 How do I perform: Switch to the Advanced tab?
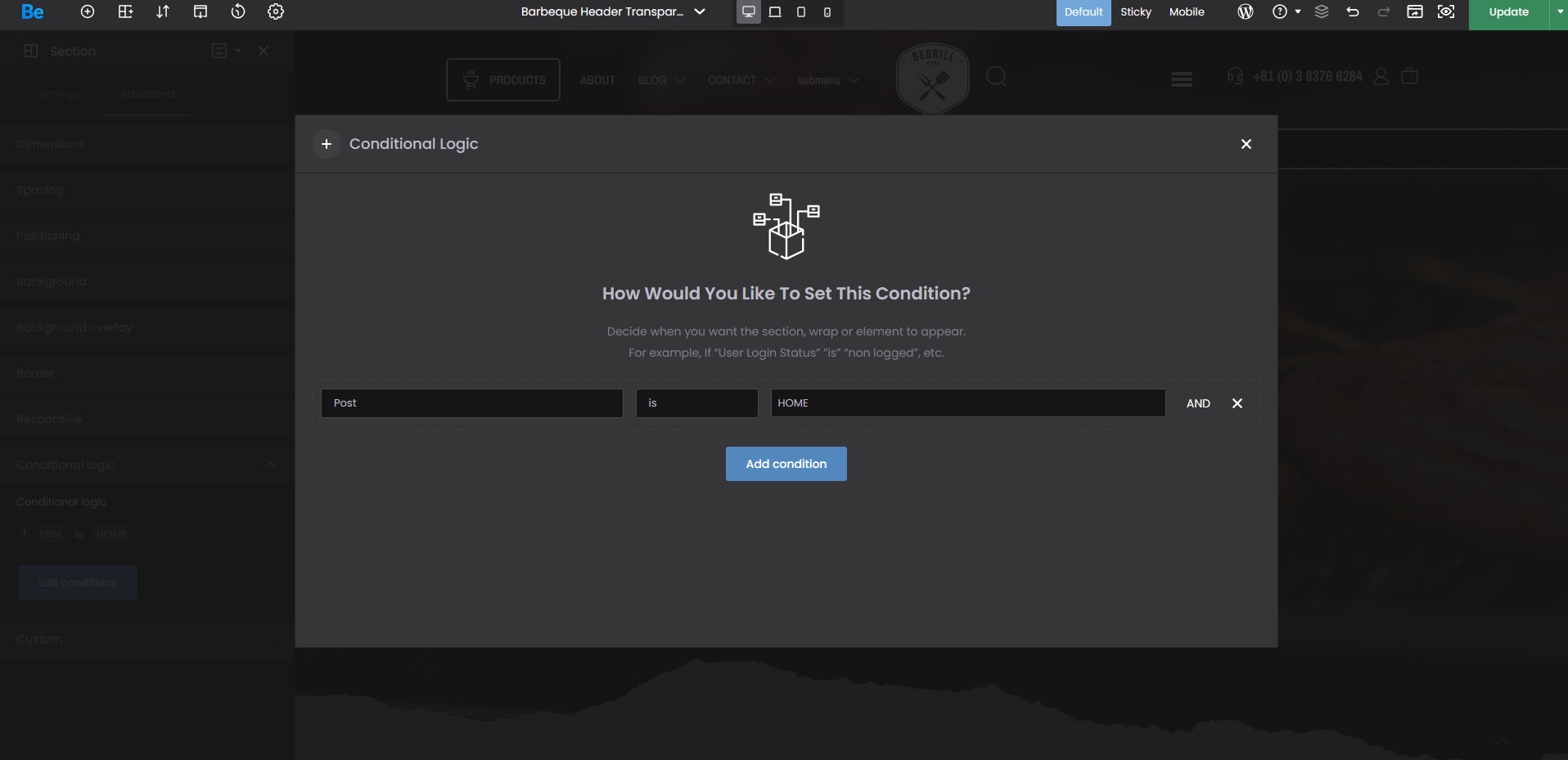[147, 94]
